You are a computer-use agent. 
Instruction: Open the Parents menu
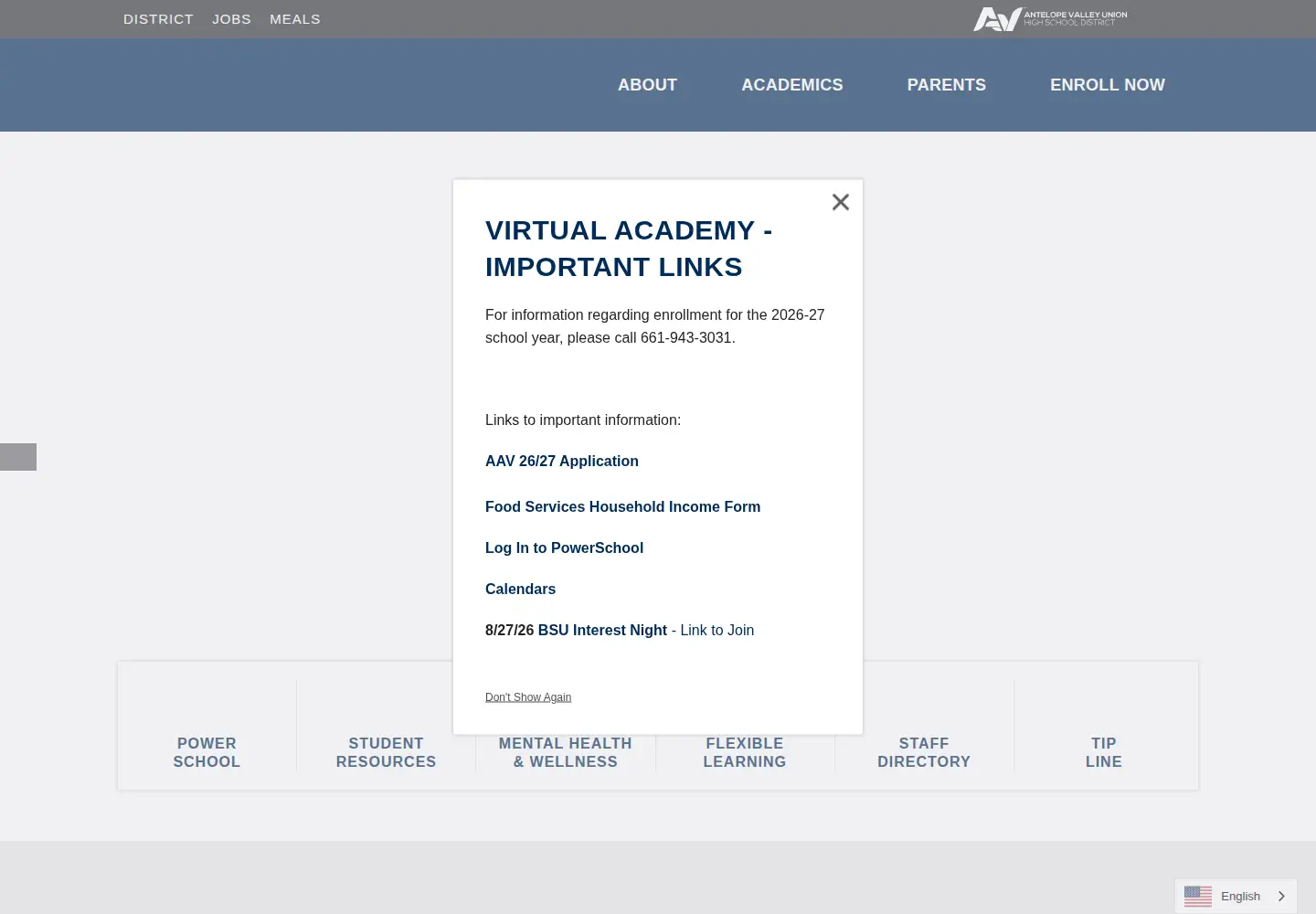coord(947,85)
